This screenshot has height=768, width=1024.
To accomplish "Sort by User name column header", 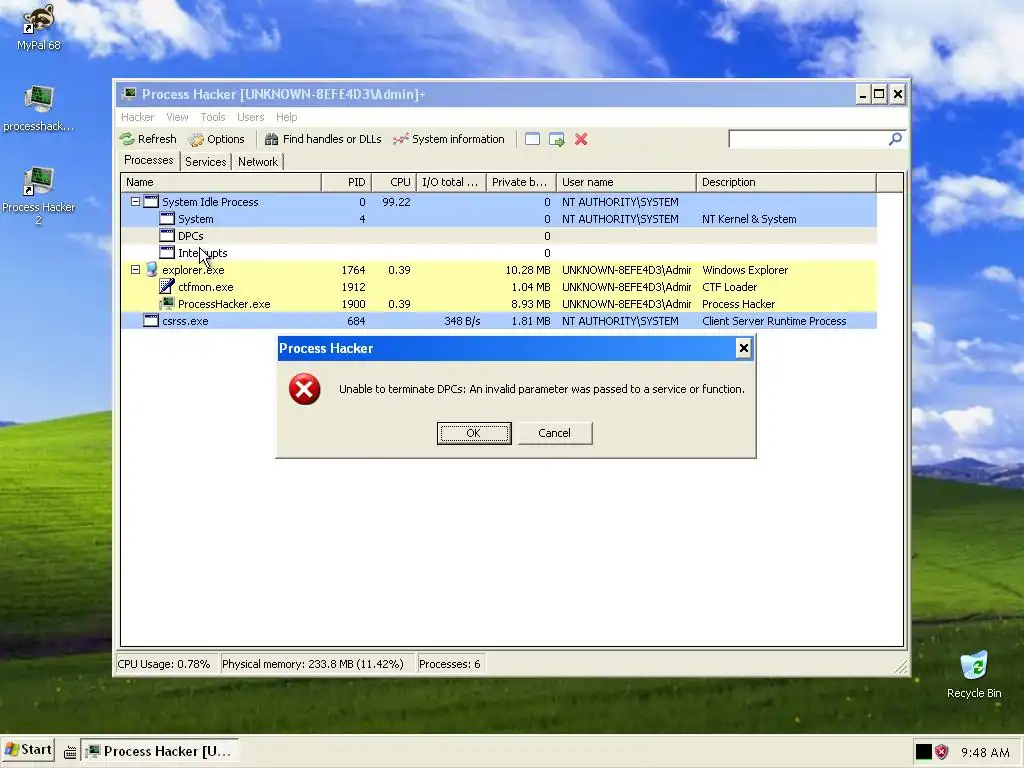I will [626, 182].
